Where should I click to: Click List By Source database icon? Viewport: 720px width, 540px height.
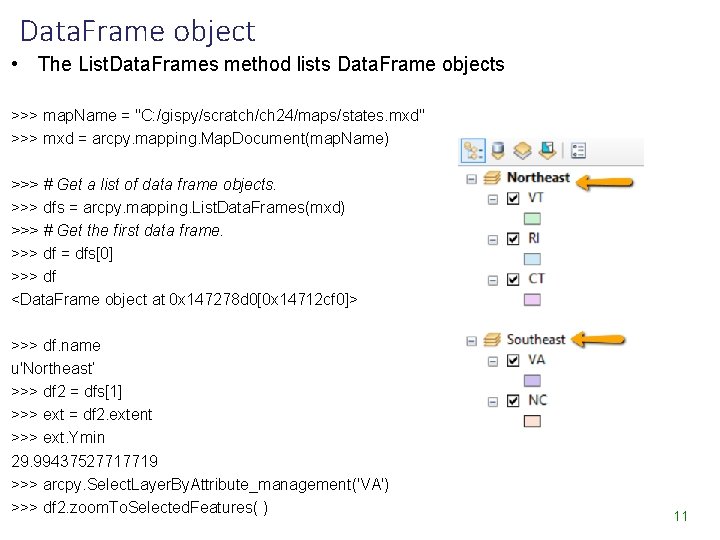click(497, 151)
